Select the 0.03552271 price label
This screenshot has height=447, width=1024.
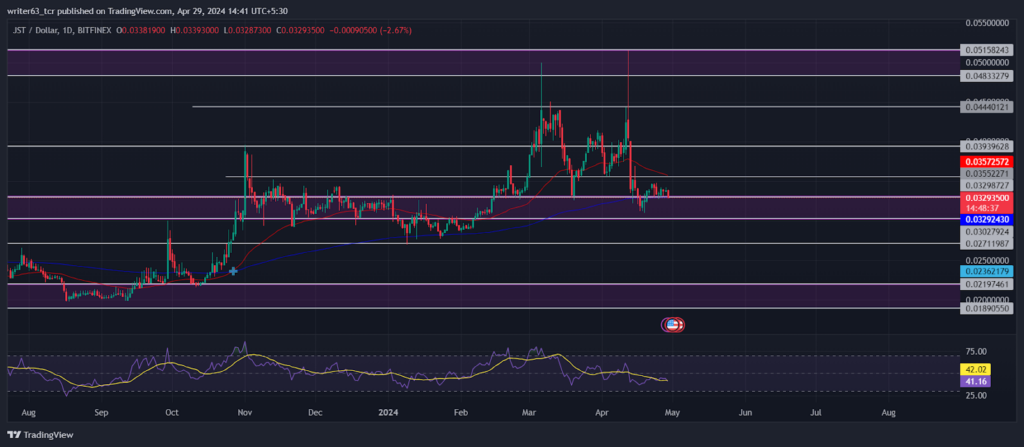click(987, 174)
